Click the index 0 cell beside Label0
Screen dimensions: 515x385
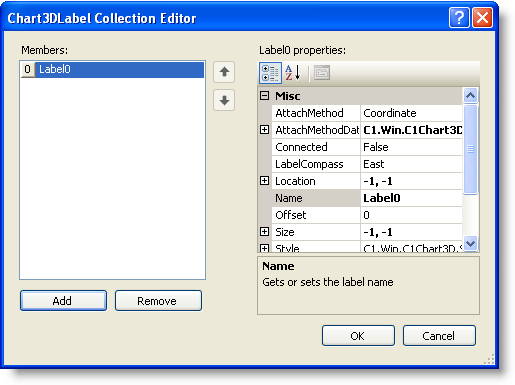coord(28,69)
